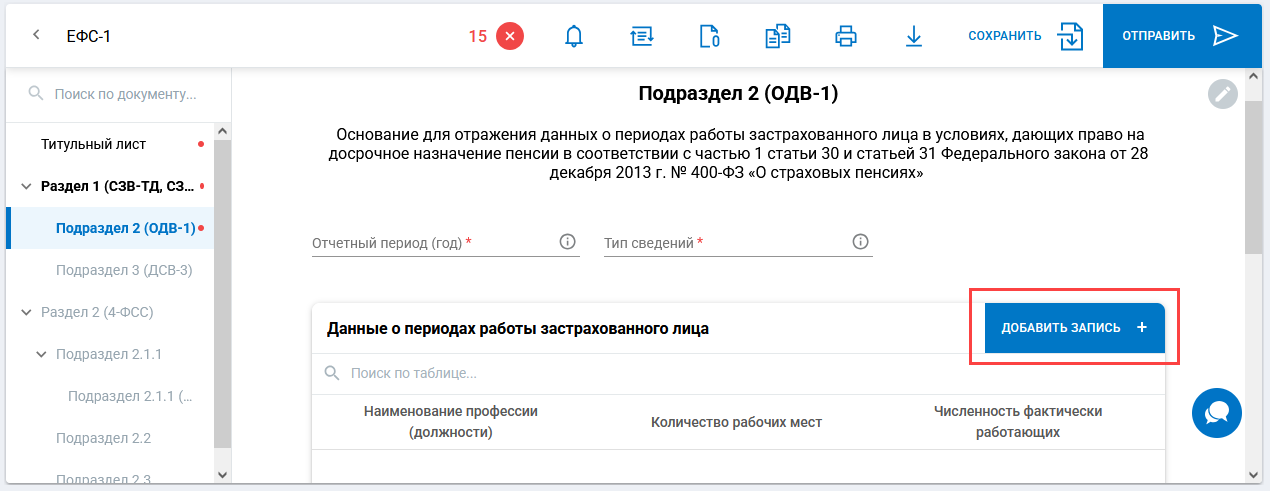
Task: Collapse Раздел 2 (4-ФСС) node
Action: tap(26, 312)
